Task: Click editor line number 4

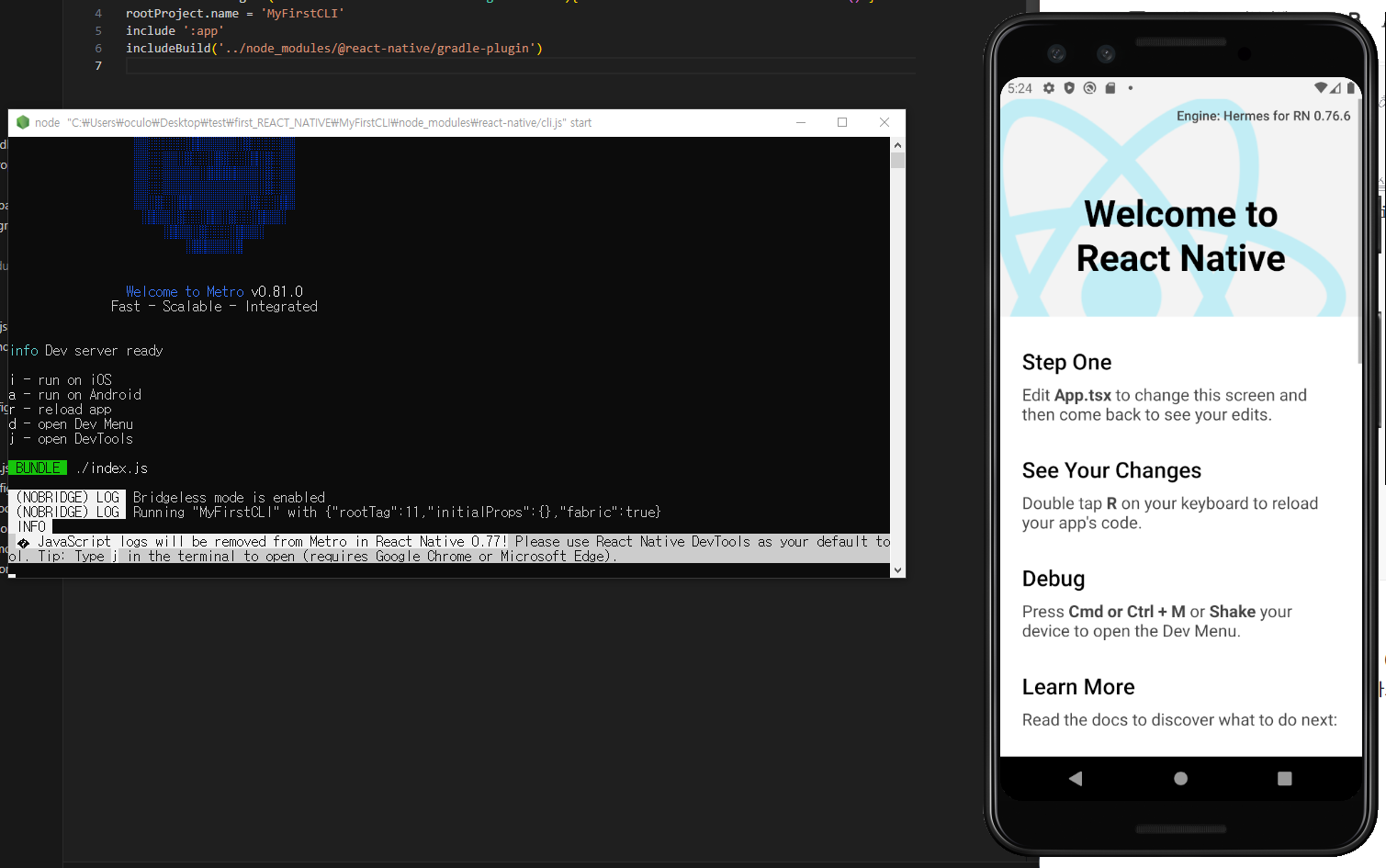Action: (x=98, y=14)
